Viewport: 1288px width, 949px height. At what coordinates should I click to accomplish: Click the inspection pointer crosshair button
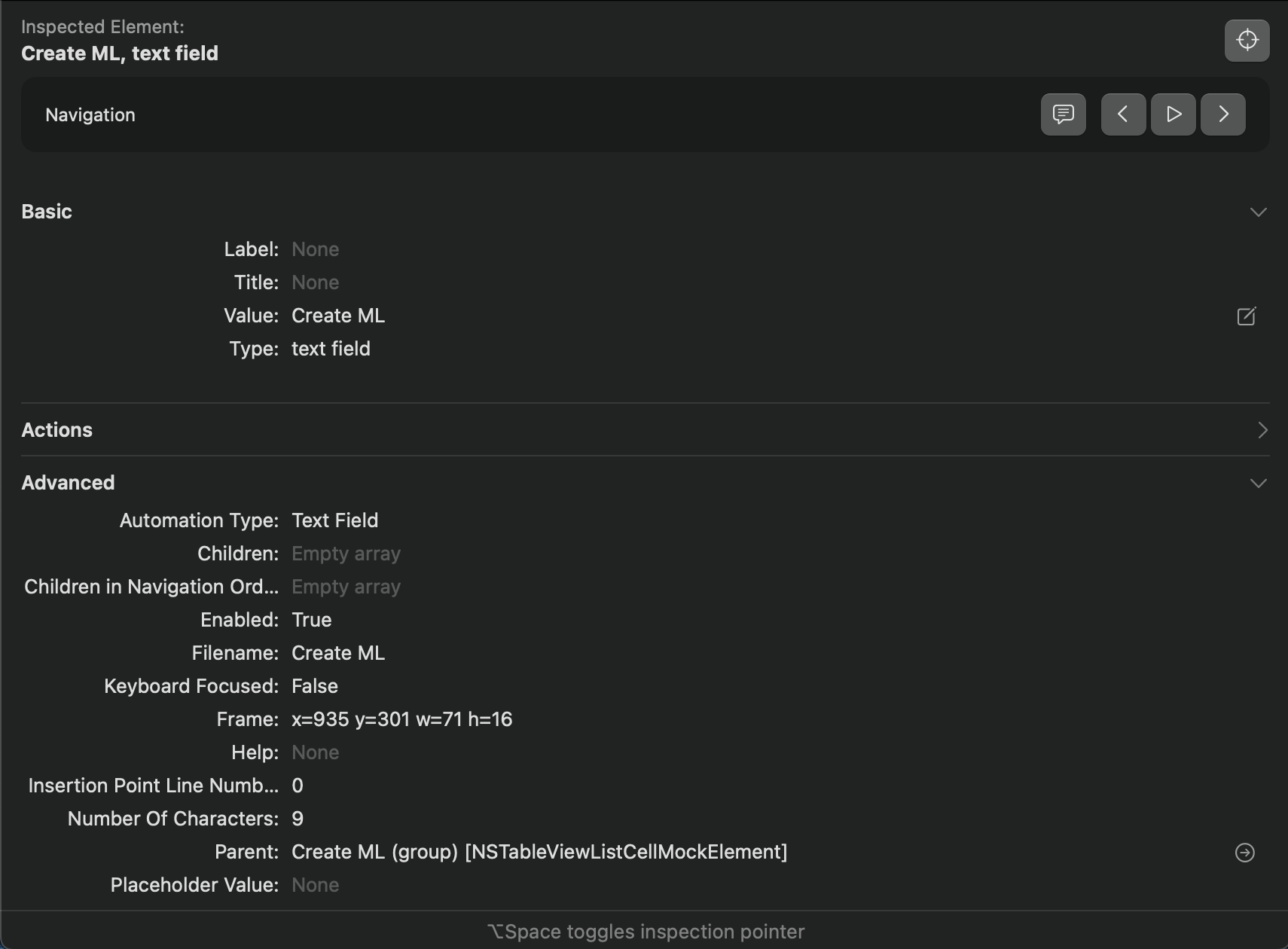1247,40
